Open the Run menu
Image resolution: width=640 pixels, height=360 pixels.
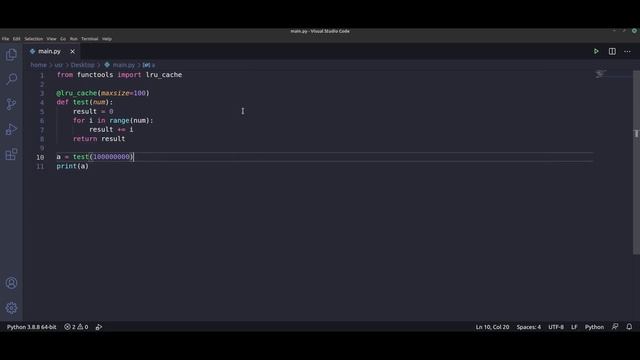tap(73, 39)
